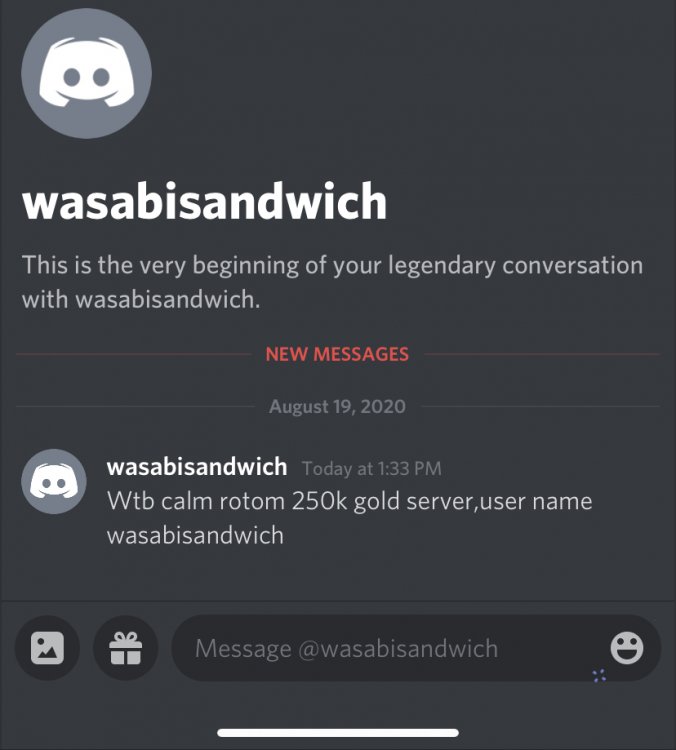Tap the small avatar beside the message
Viewport: 676px width, 750px height.
coord(54,481)
